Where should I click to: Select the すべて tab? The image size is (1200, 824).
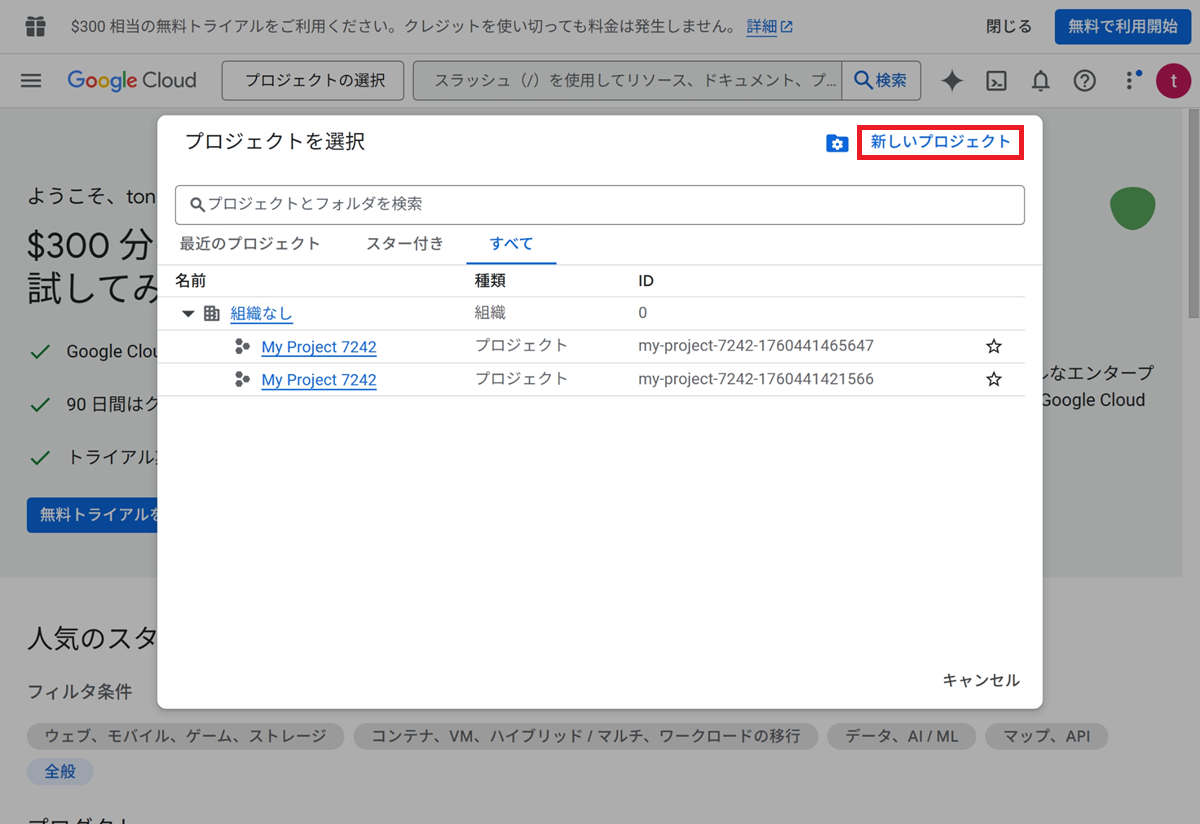[x=511, y=244]
